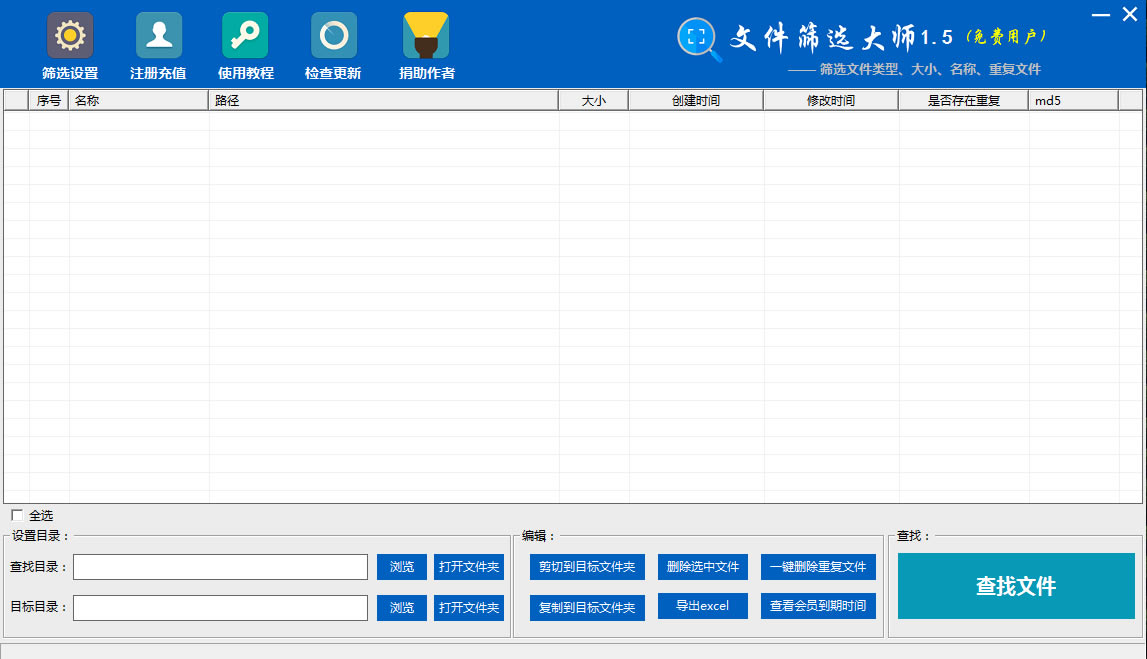Image resolution: width=1147 pixels, height=659 pixels.
Task: Sort by the 大小 column header
Action: point(594,100)
